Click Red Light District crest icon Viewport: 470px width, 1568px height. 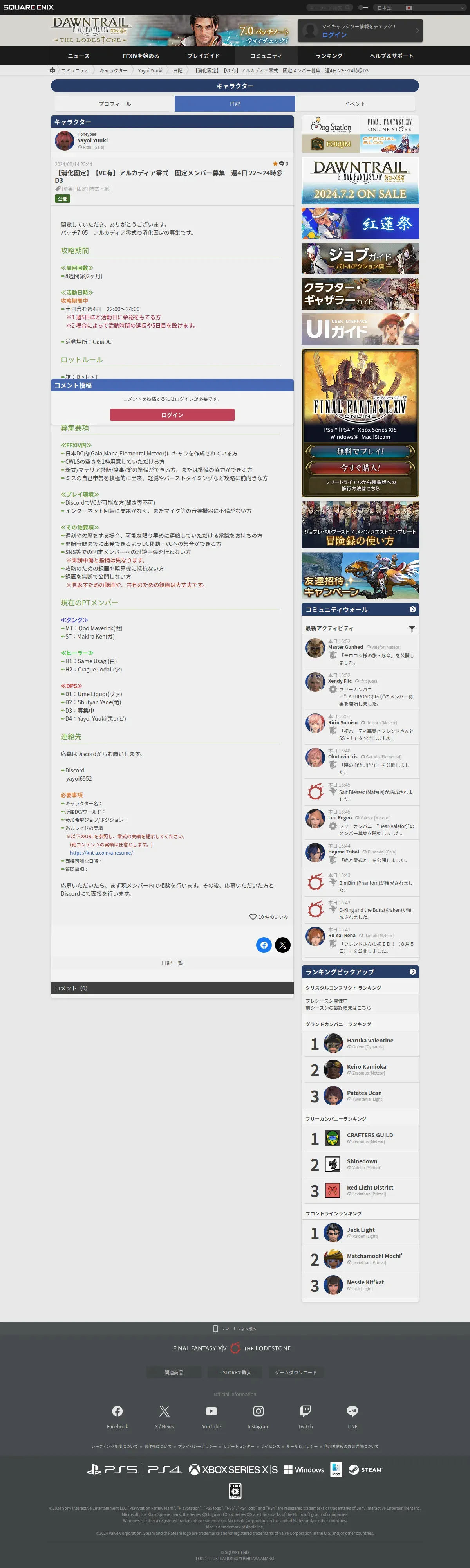point(333,1190)
